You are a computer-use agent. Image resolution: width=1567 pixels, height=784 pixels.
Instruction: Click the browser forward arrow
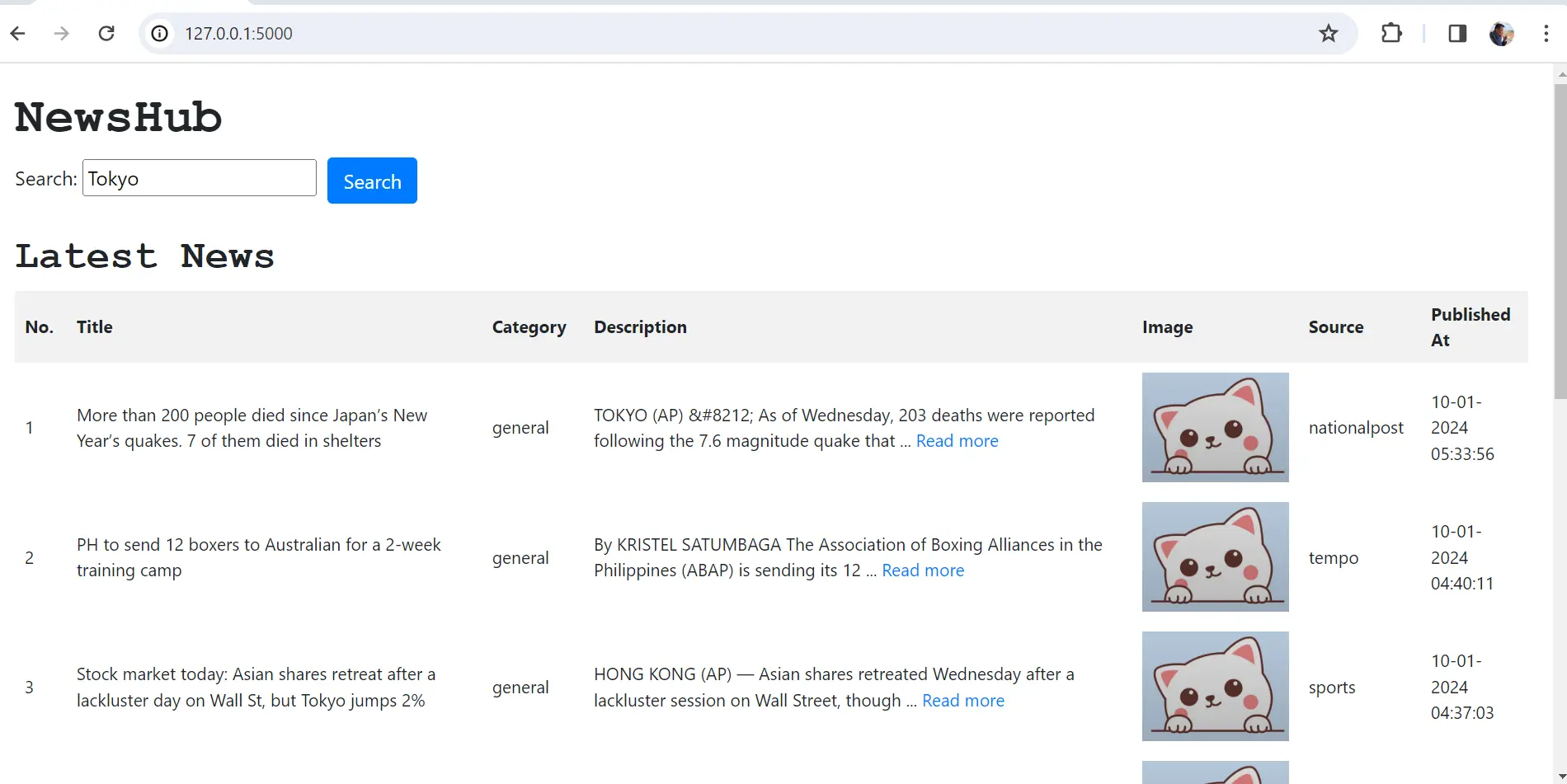[x=61, y=34]
